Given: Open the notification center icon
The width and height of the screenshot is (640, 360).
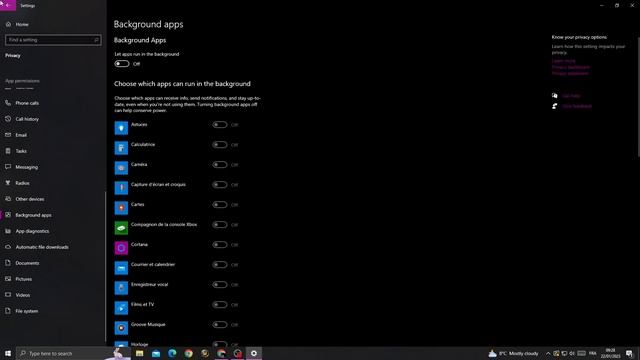Looking at the screenshot, I should coord(629,353).
